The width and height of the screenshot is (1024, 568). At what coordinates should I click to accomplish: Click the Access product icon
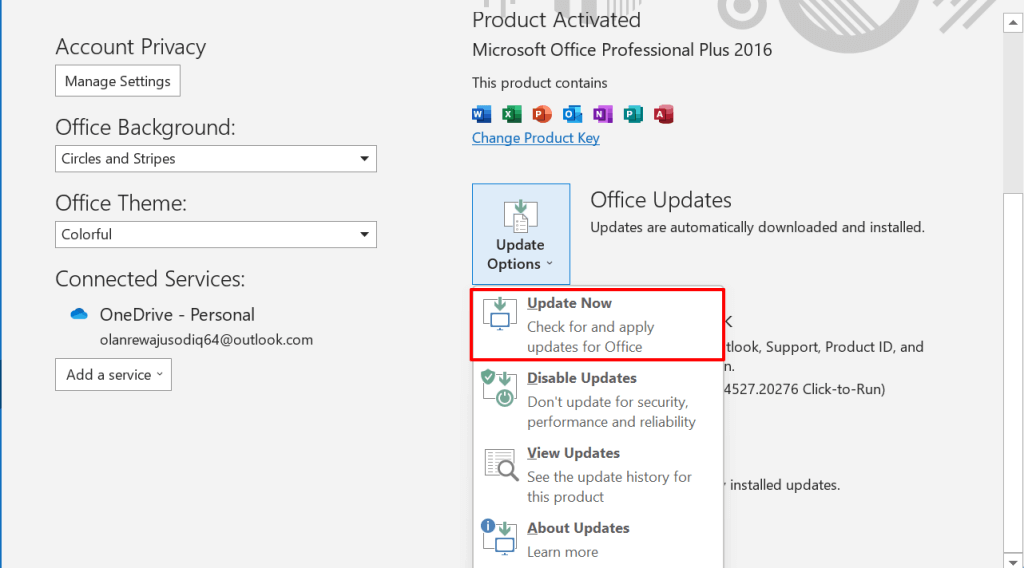[x=663, y=114]
